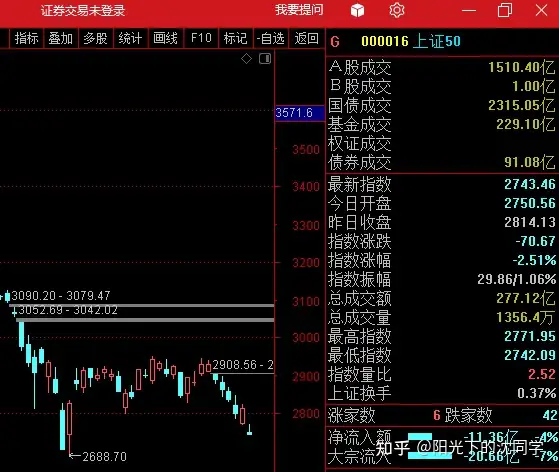Viewport: 559px width, 472px height.
Task: Click 指数振幅 value 29.86/1.06%
Action: (x=517, y=279)
